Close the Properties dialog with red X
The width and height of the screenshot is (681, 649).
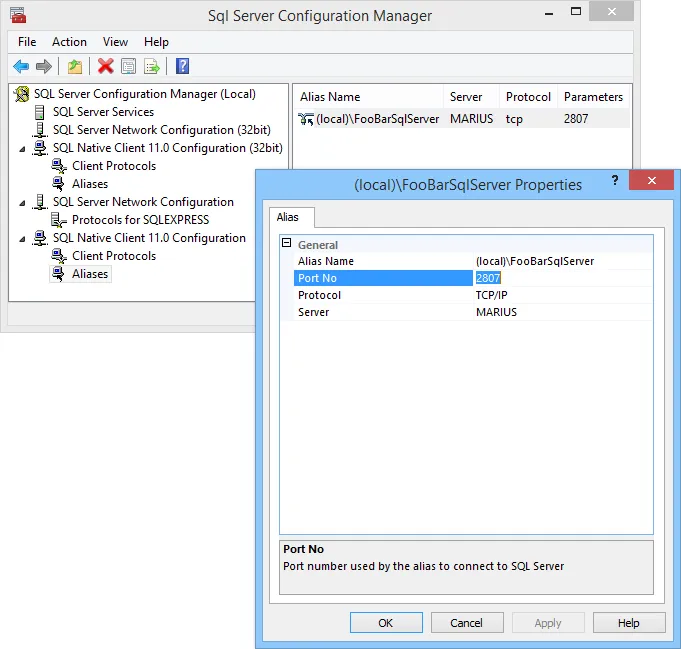click(651, 180)
